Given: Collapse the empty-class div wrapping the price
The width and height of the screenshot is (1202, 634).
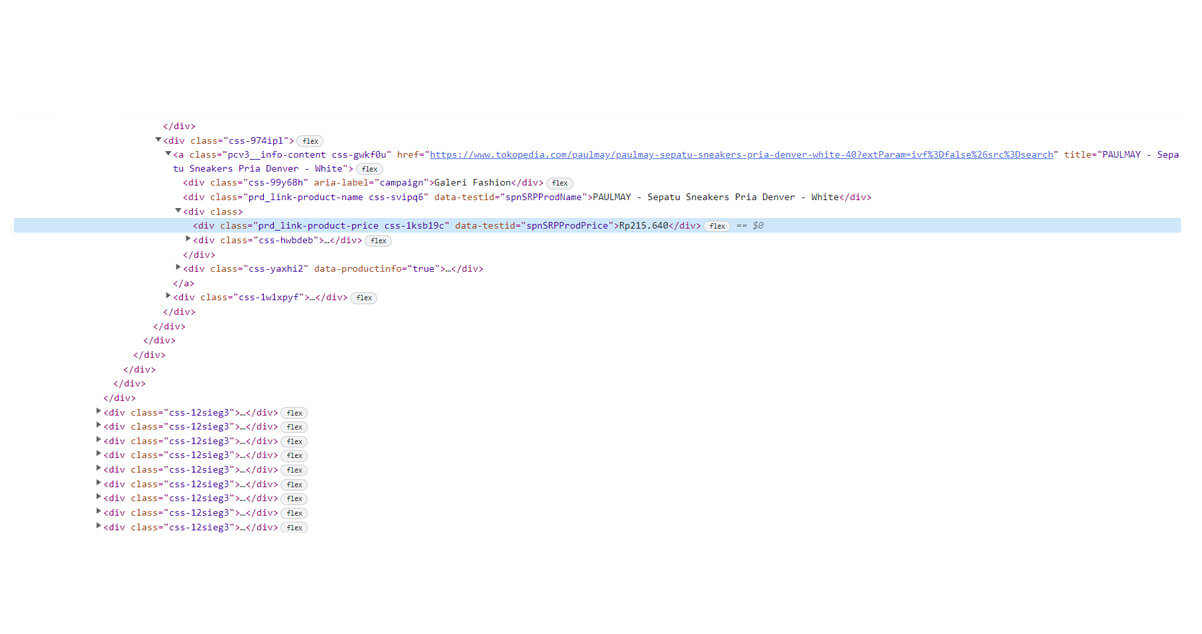Looking at the screenshot, I should [x=178, y=211].
